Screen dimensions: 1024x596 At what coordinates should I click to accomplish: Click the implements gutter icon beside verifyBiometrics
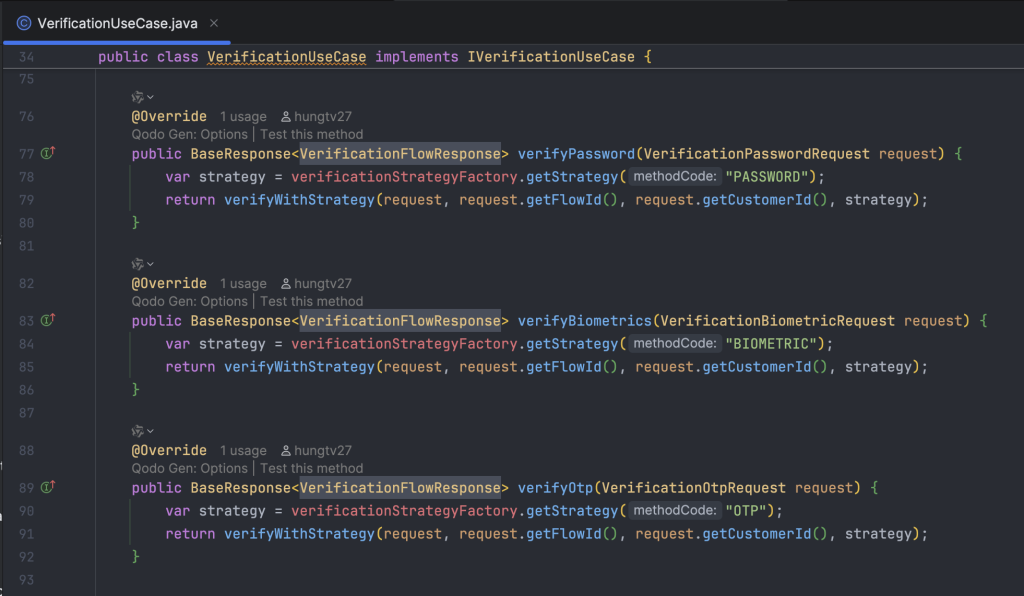[x=48, y=321]
